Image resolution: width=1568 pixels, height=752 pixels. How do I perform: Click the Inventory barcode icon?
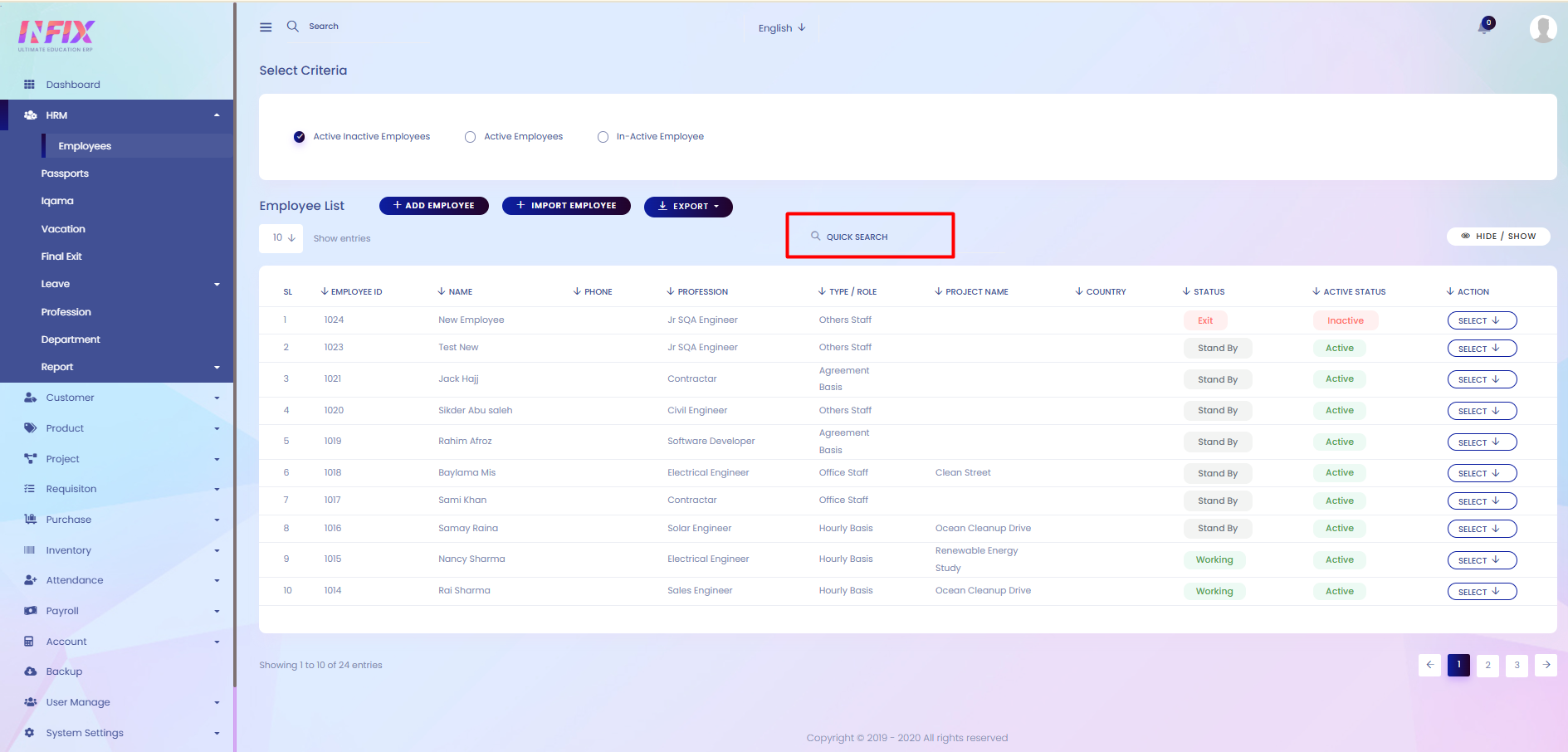(29, 550)
